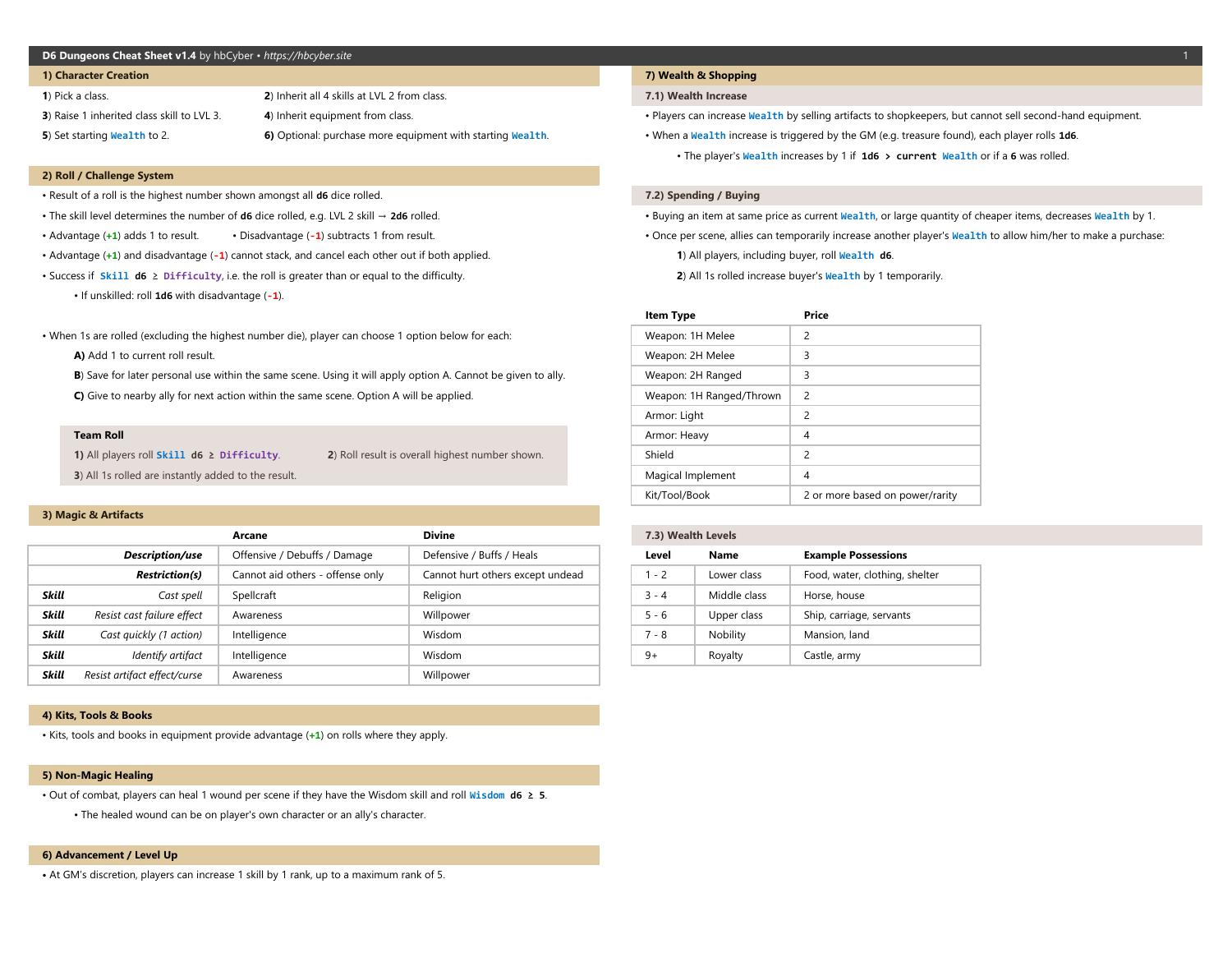Click the 'Spellcraft' table cell
Screen dimensions: 1232x953
314,596
